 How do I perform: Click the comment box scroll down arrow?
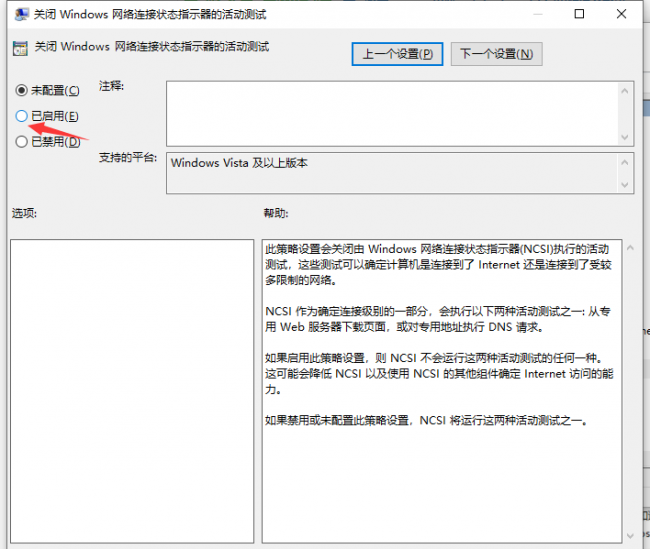coord(625,137)
